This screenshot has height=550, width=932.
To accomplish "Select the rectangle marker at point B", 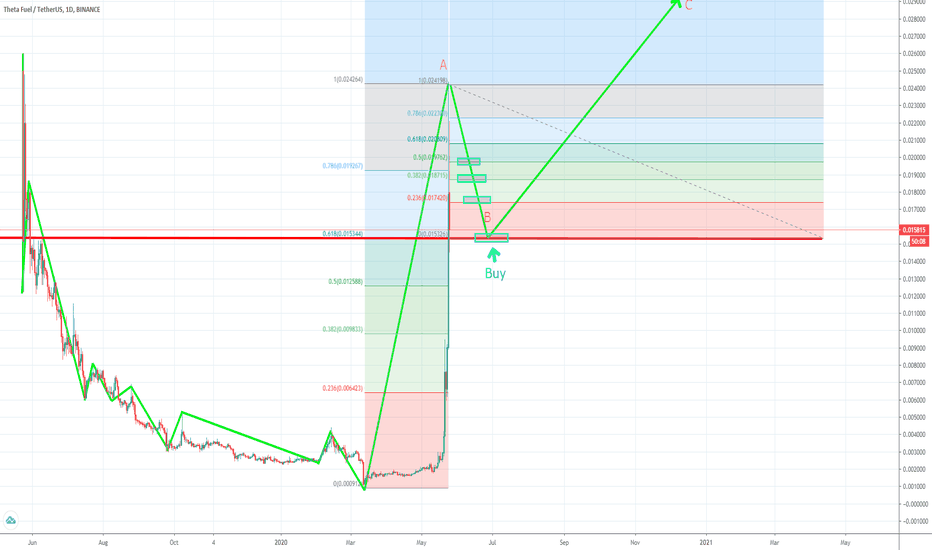I will pyautogui.click(x=491, y=238).
